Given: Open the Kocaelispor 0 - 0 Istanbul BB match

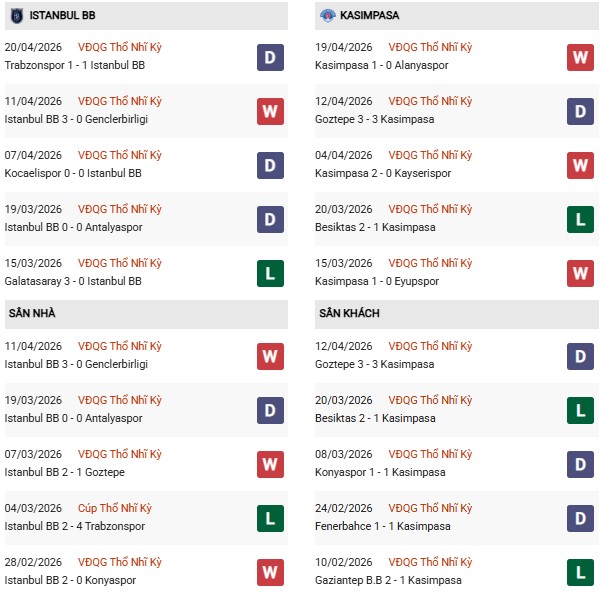Looking at the screenshot, I should pyautogui.click(x=72, y=173).
